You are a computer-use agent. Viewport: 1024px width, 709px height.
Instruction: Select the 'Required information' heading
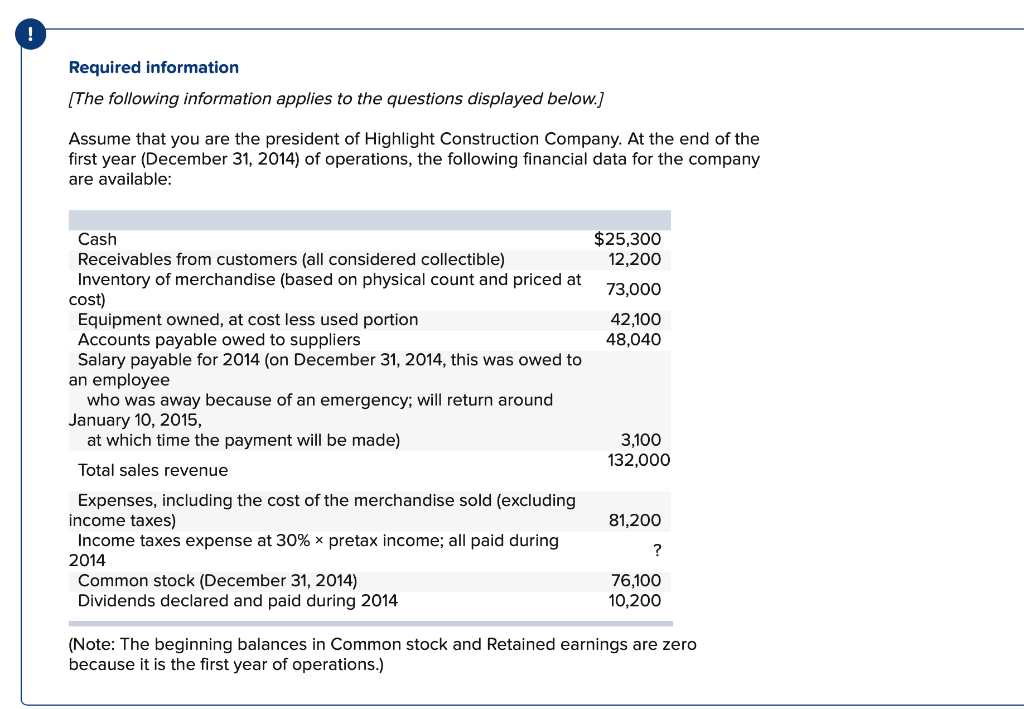click(x=153, y=67)
